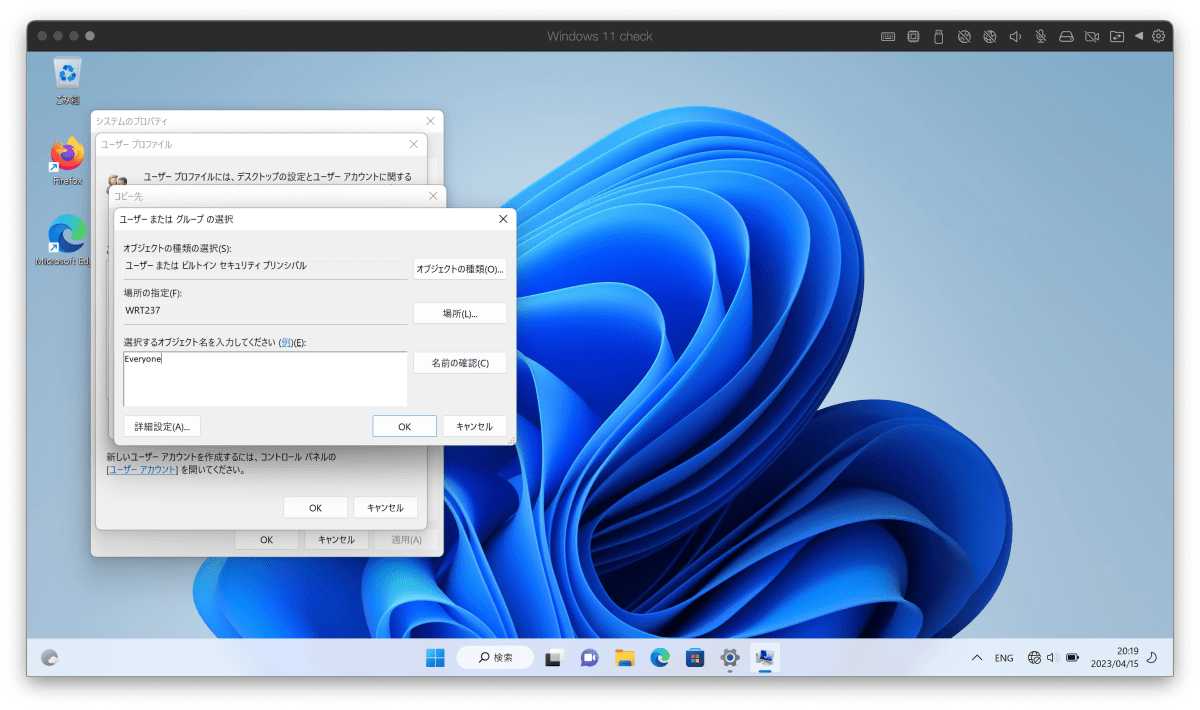
Task: Select the Firefox desktop shortcut
Action: [x=68, y=162]
